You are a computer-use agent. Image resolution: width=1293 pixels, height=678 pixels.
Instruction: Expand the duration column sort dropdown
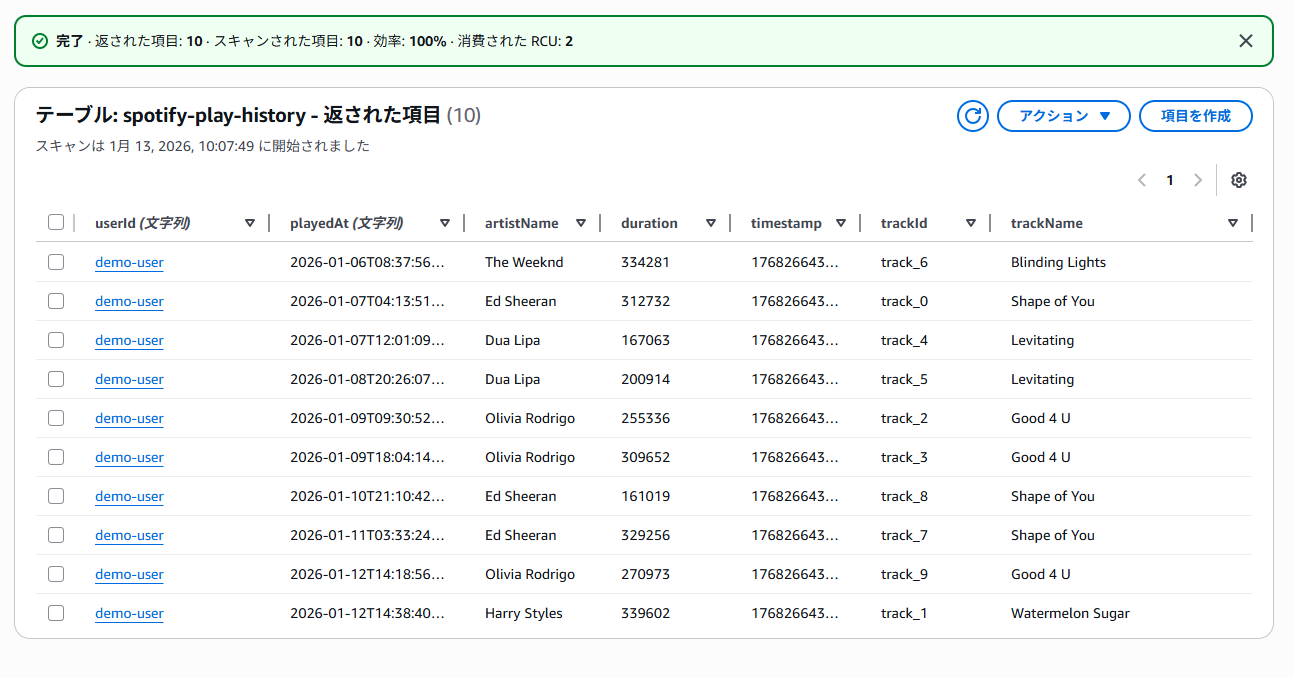711,223
